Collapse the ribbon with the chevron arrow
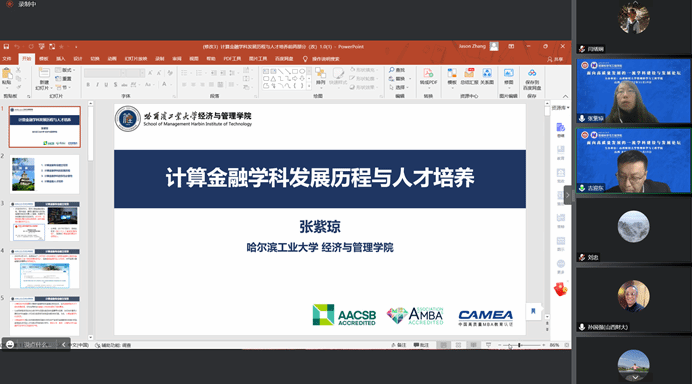This screenshot has height=384, width=692. pos(565,96)
